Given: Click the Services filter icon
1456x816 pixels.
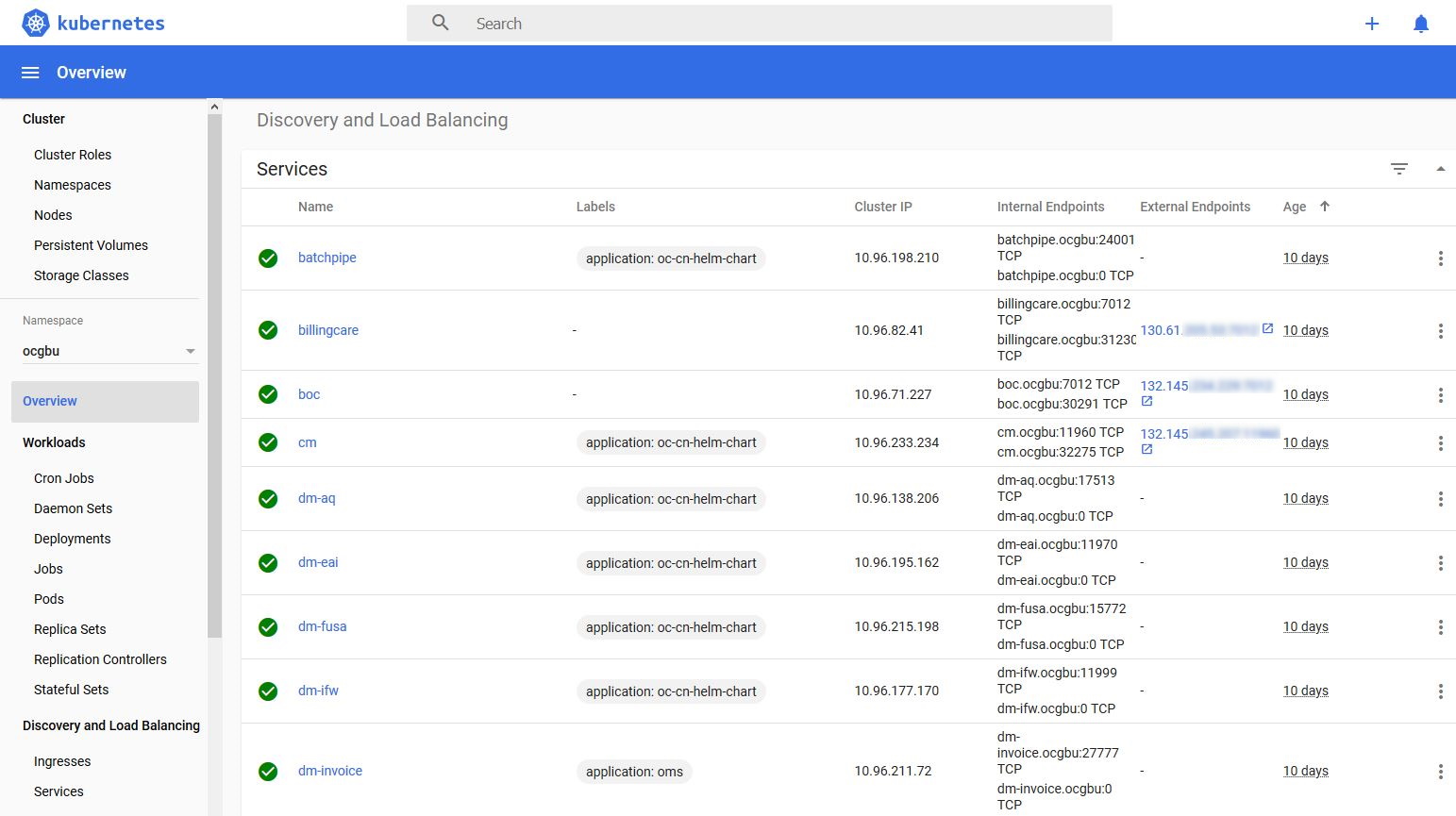Looking at the screenshot, I should tap(1399, 169).
